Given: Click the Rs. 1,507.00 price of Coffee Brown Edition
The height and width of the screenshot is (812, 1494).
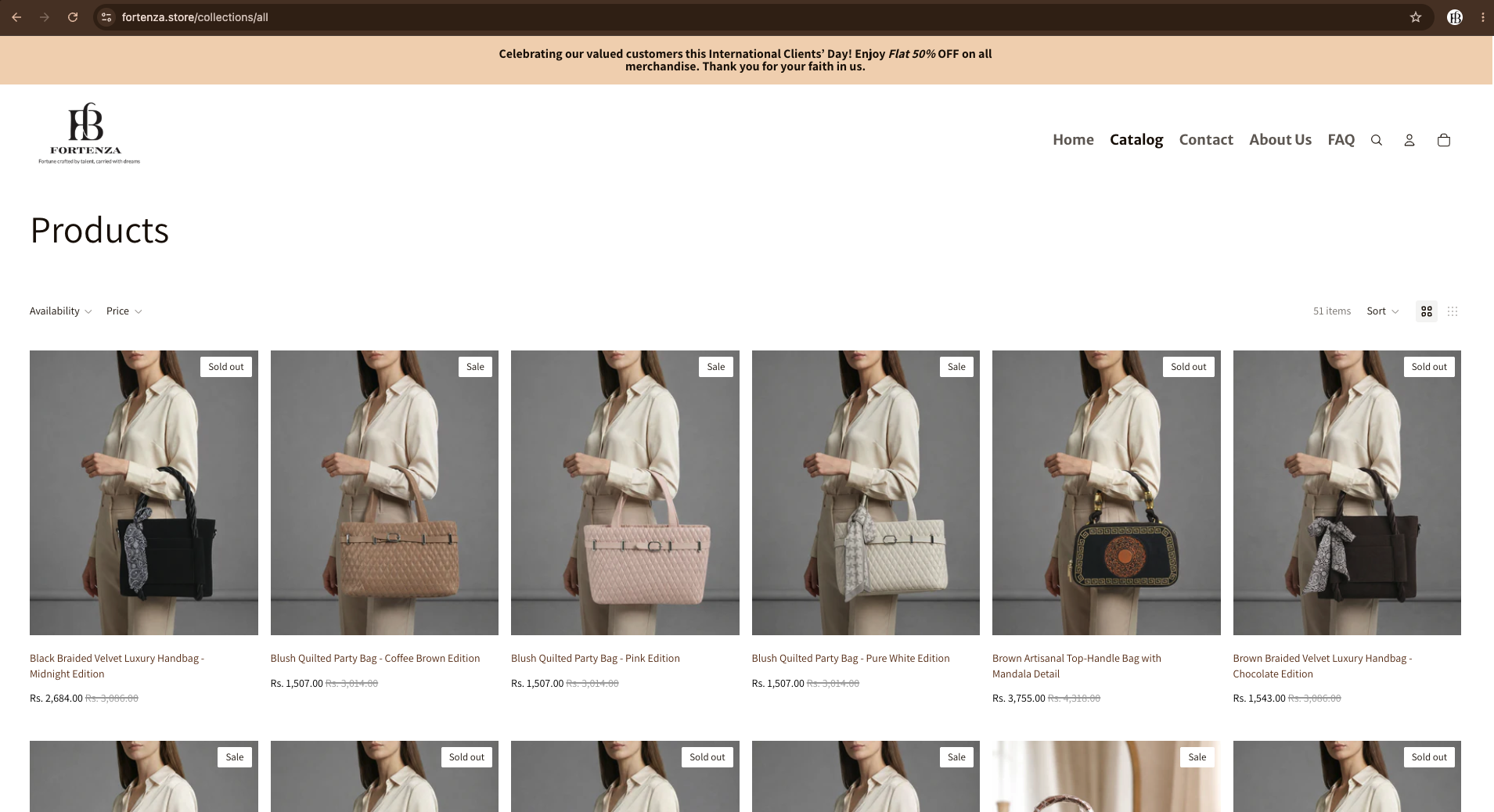Looking at the screenshot, I should [297, 684].
